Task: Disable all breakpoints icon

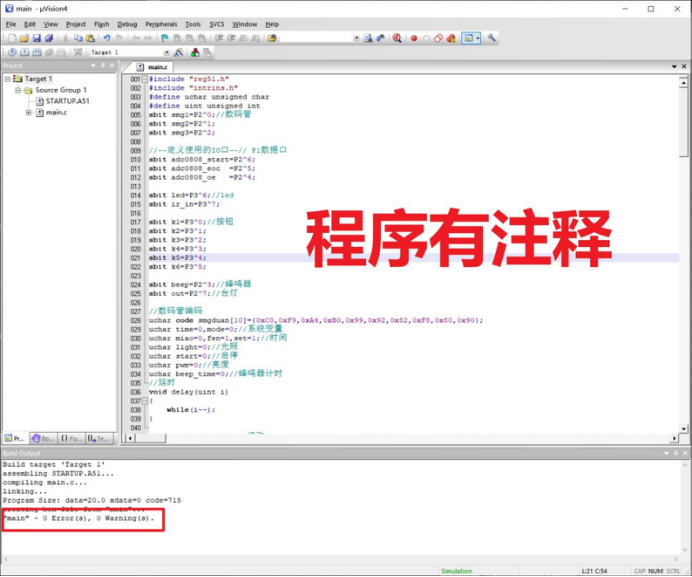Action: coord(438,38)
